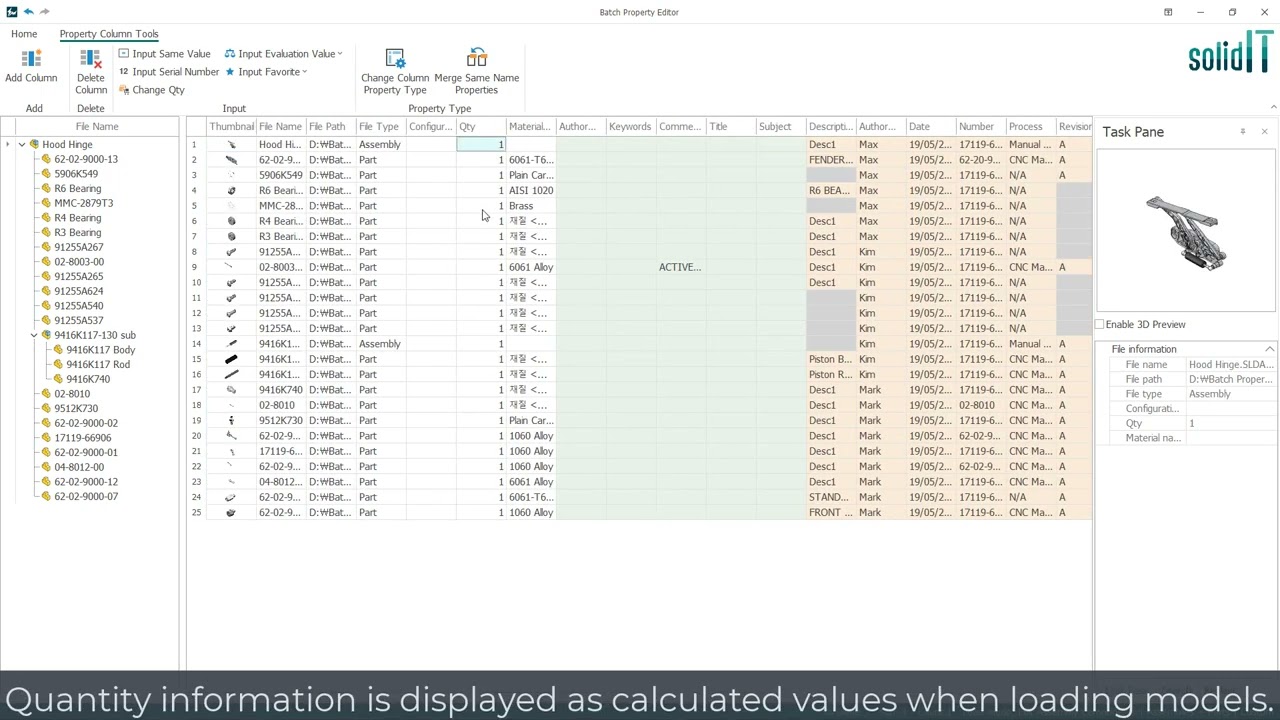Select row number 14 header
The height and width of the screenshot is (720, 1280).
[196, 344]
